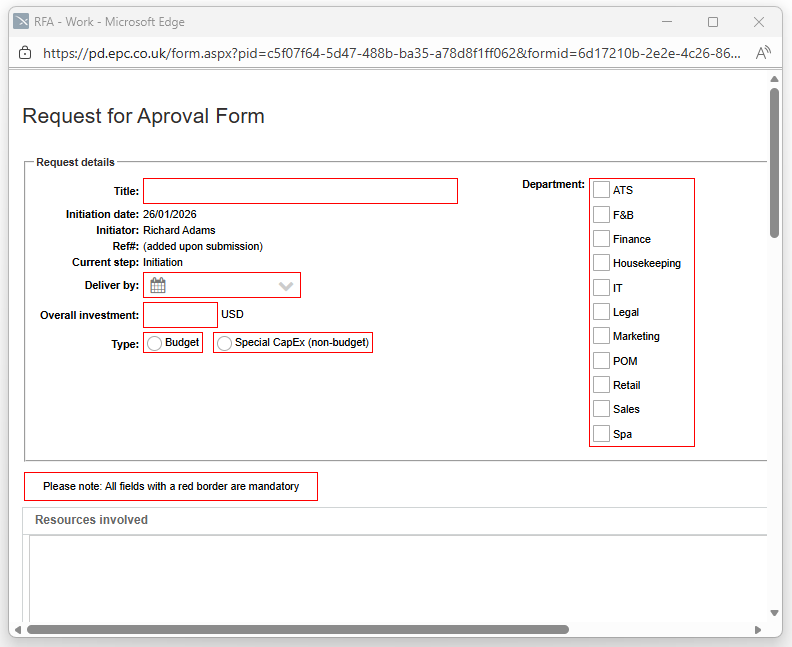Choose Special CapEx (non-budget) type

point(224,343)
